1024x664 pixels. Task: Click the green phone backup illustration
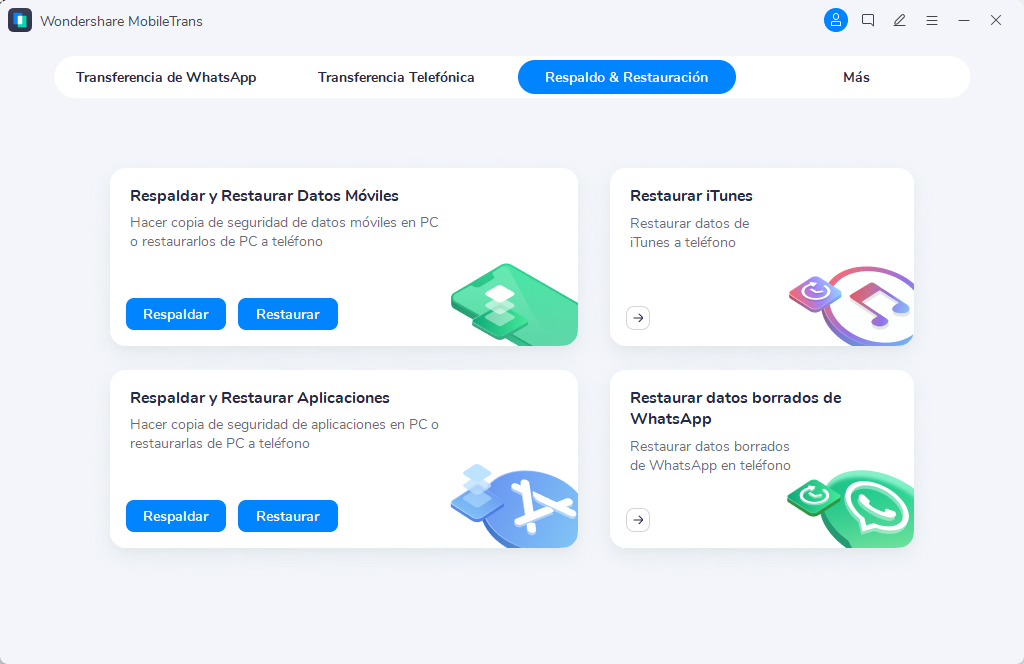pos(514,304)
